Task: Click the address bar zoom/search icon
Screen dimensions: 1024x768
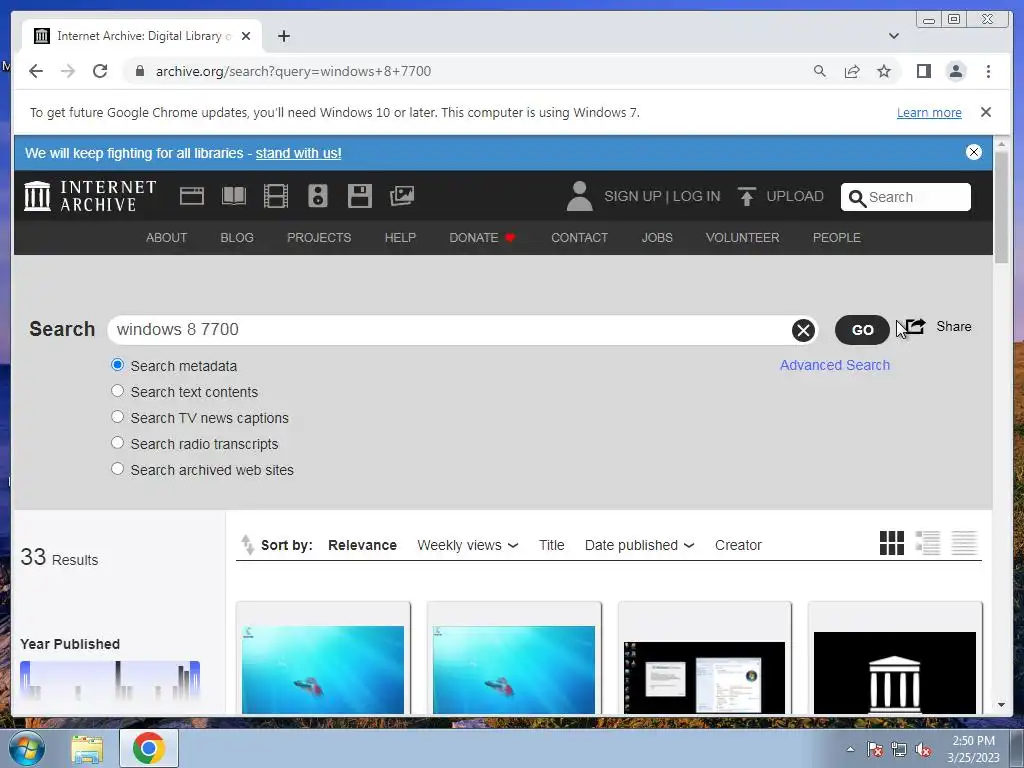Action: 820,71
